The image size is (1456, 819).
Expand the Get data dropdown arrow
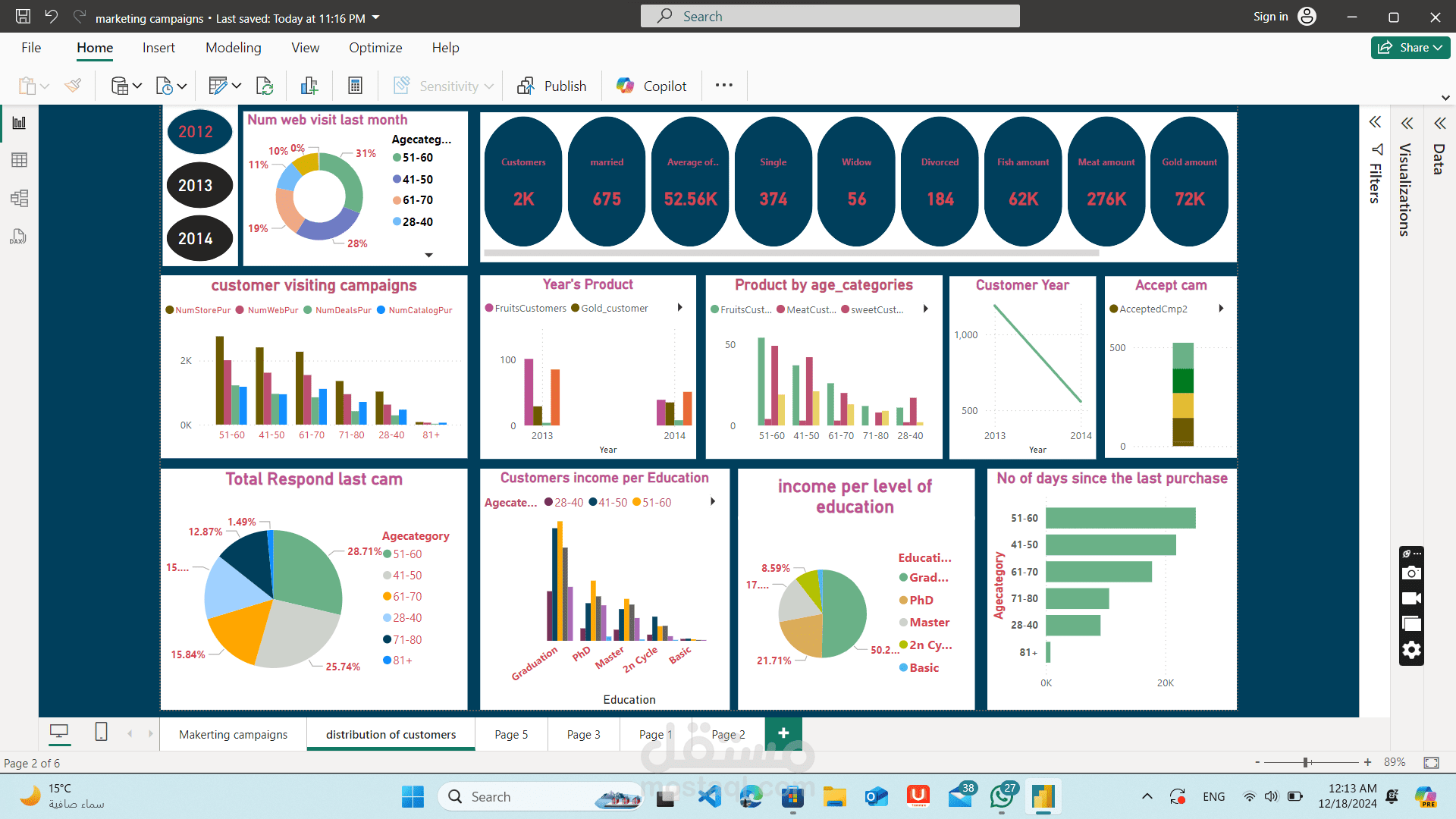(137, 86)
